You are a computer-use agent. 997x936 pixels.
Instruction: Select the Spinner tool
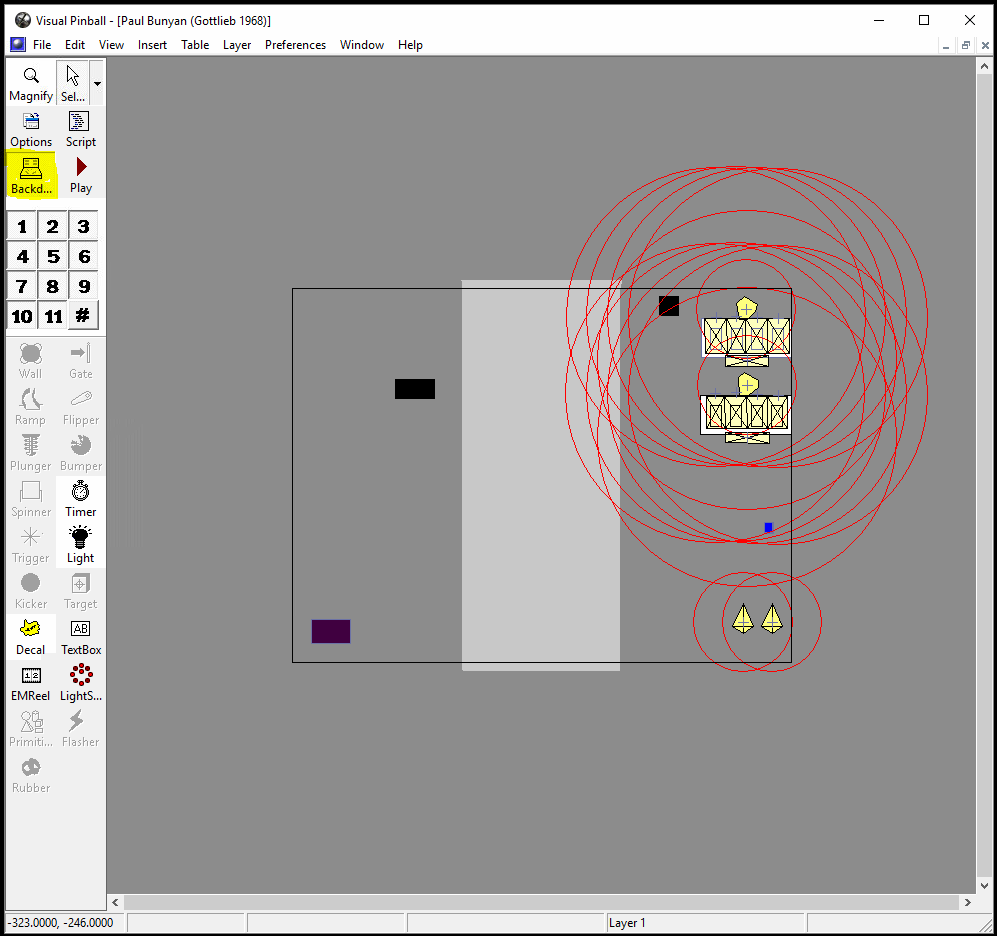(31, 499)
